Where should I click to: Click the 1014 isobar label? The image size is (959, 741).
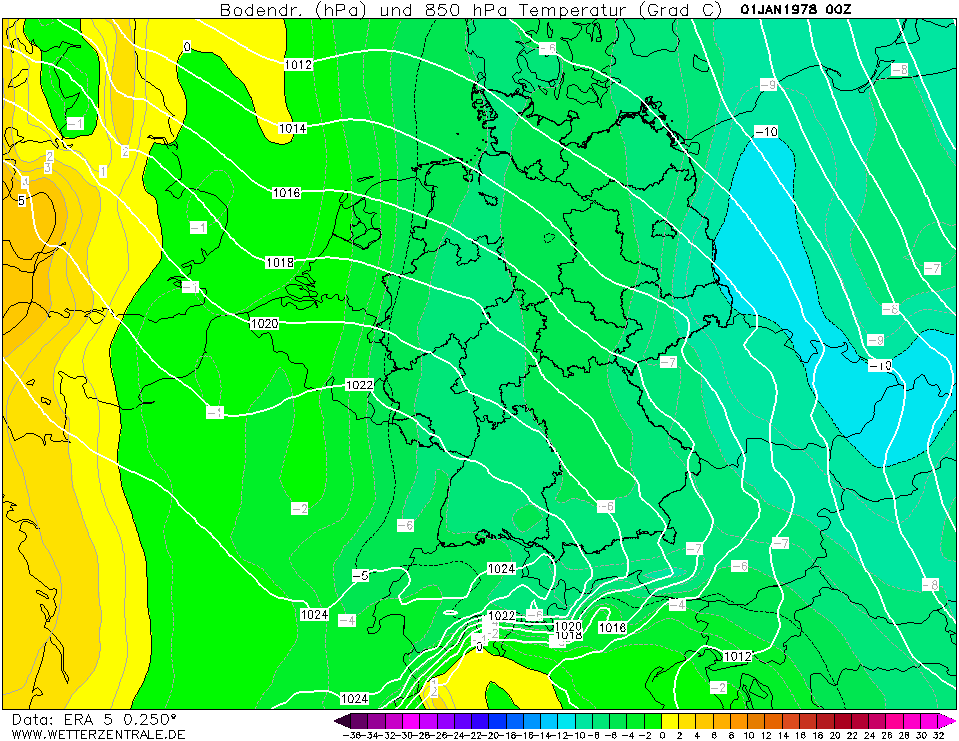[x=292, y=128]
